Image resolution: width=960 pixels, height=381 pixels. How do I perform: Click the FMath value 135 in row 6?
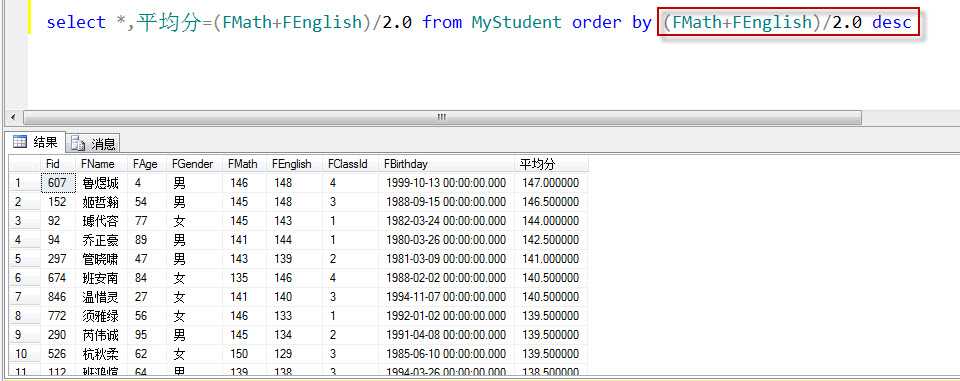click(x=244, y=277)
